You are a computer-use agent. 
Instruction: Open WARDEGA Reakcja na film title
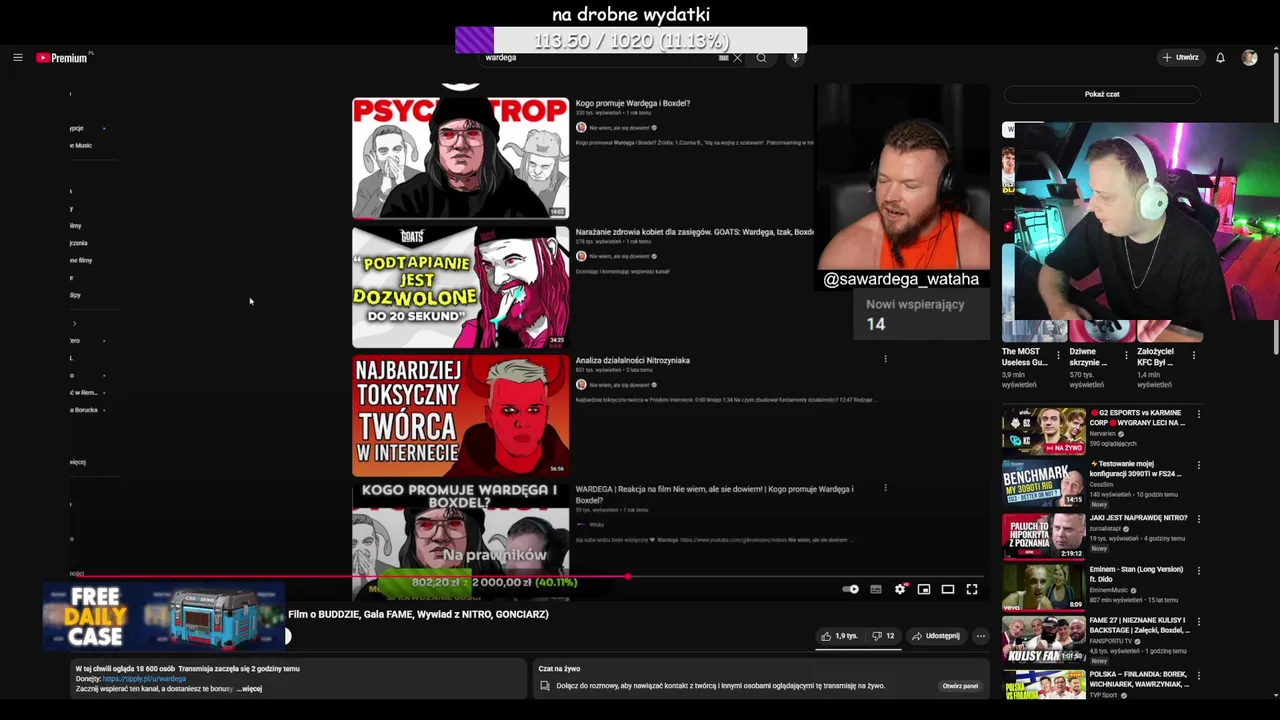click(x=714, y=494)
